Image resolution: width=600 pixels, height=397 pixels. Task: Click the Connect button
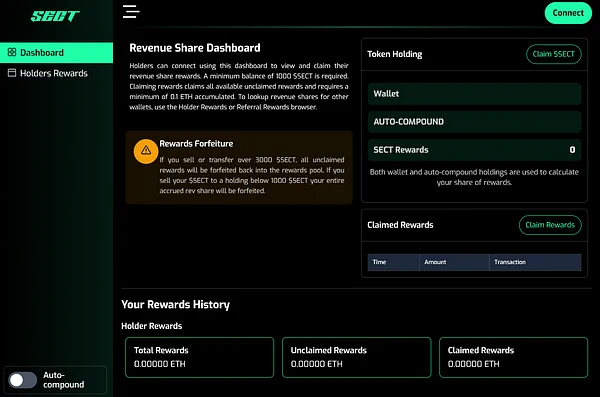[x=568, y=13]
